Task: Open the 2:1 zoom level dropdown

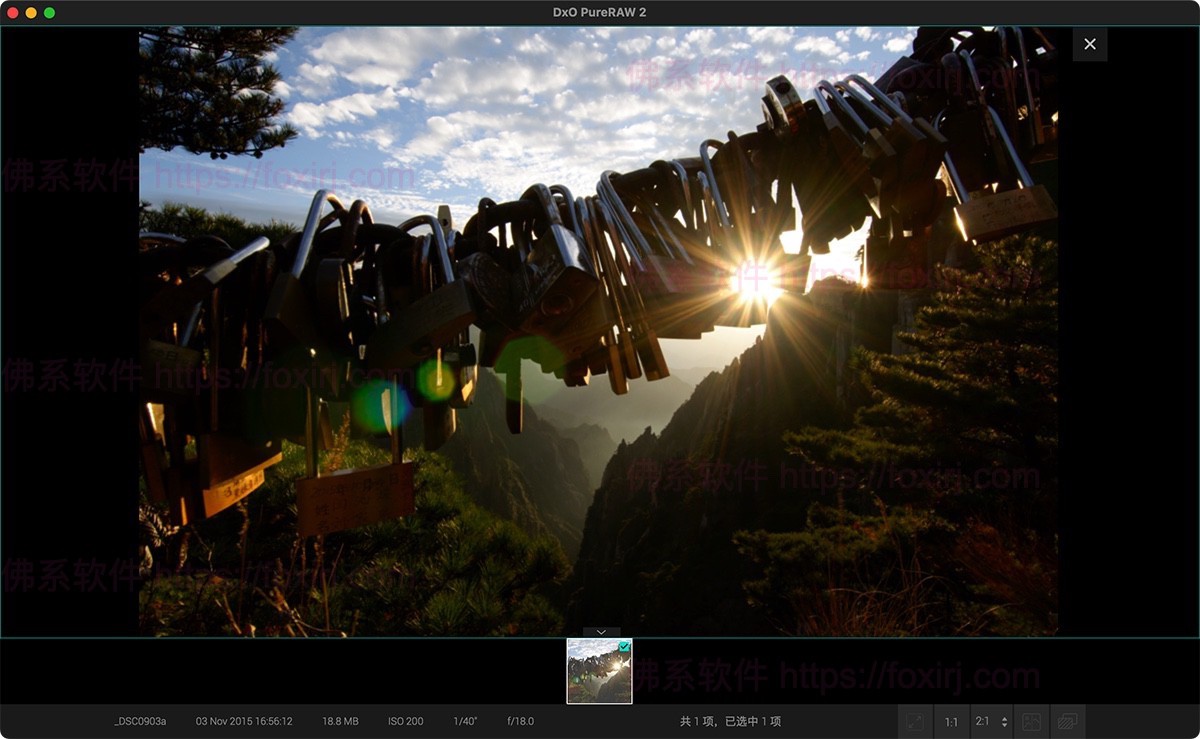Action: 991,721
